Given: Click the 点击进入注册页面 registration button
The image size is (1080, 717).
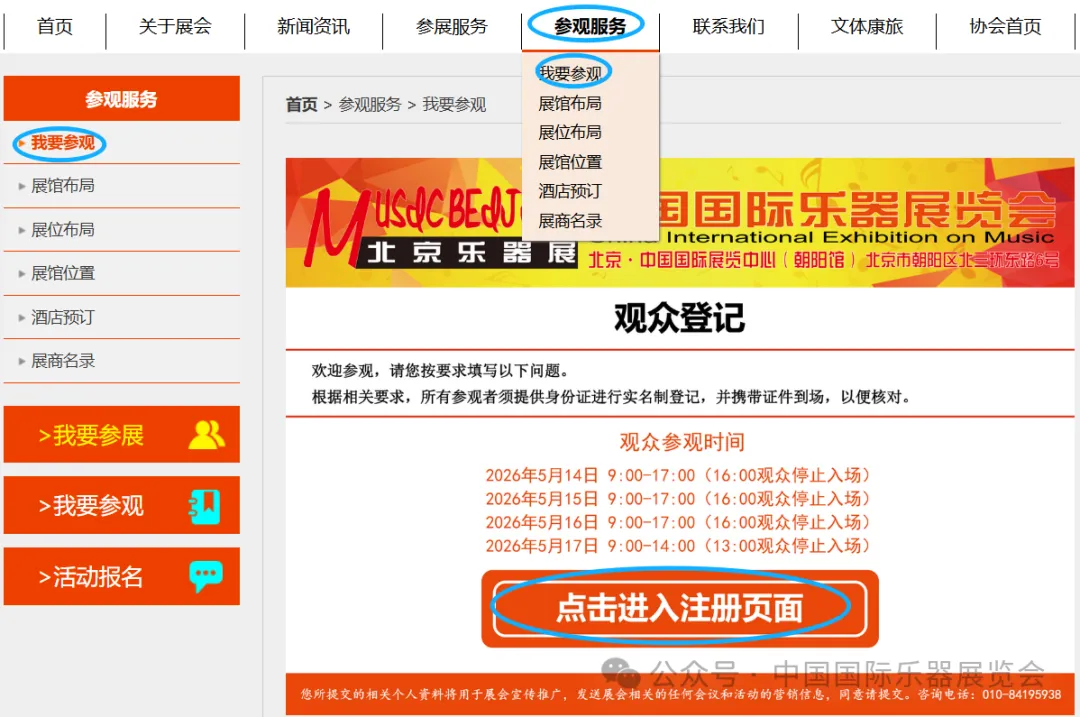Looking at the screenshot, I should coord(680,609).
